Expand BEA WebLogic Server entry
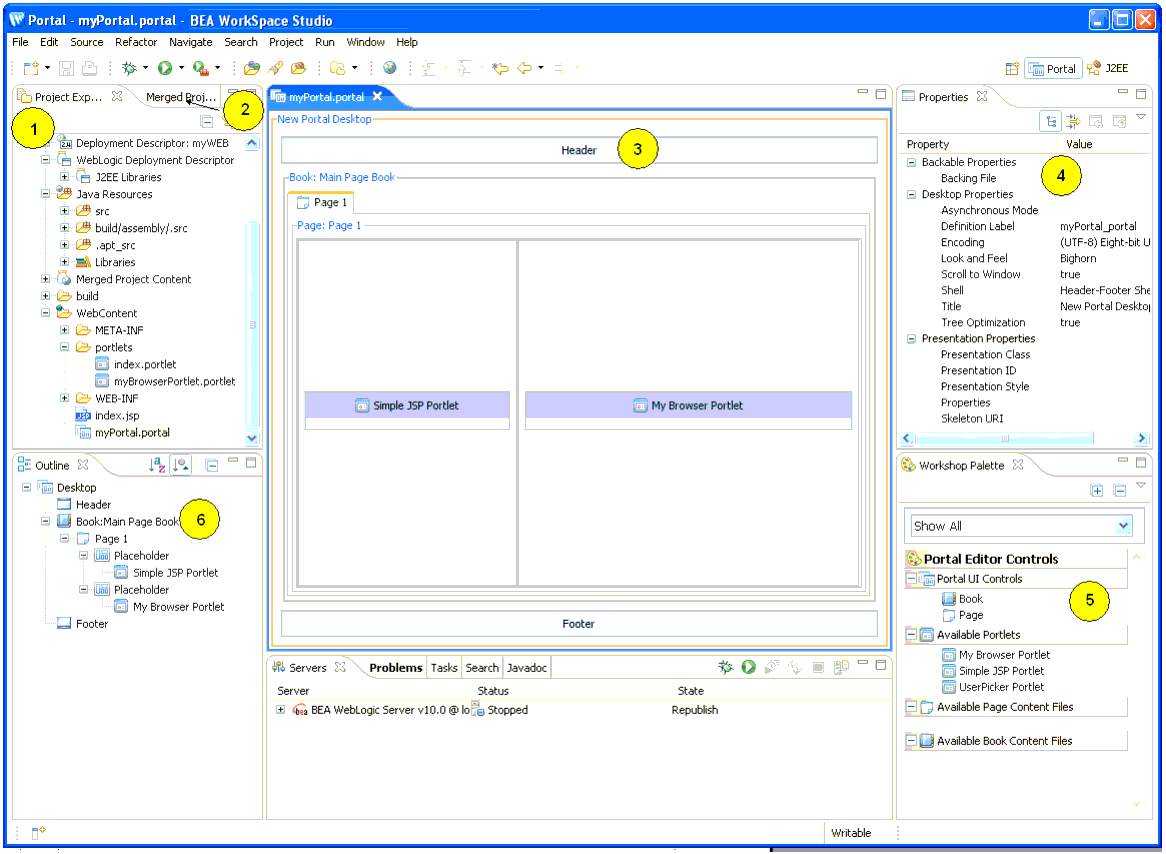This screenshot has width=1166, height=854. (x=281, y=710)
